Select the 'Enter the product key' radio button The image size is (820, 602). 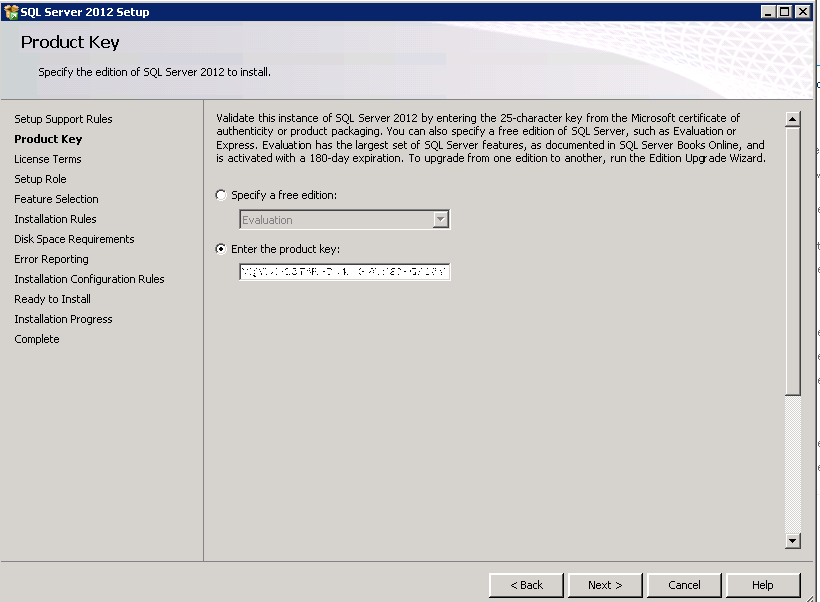221,249
